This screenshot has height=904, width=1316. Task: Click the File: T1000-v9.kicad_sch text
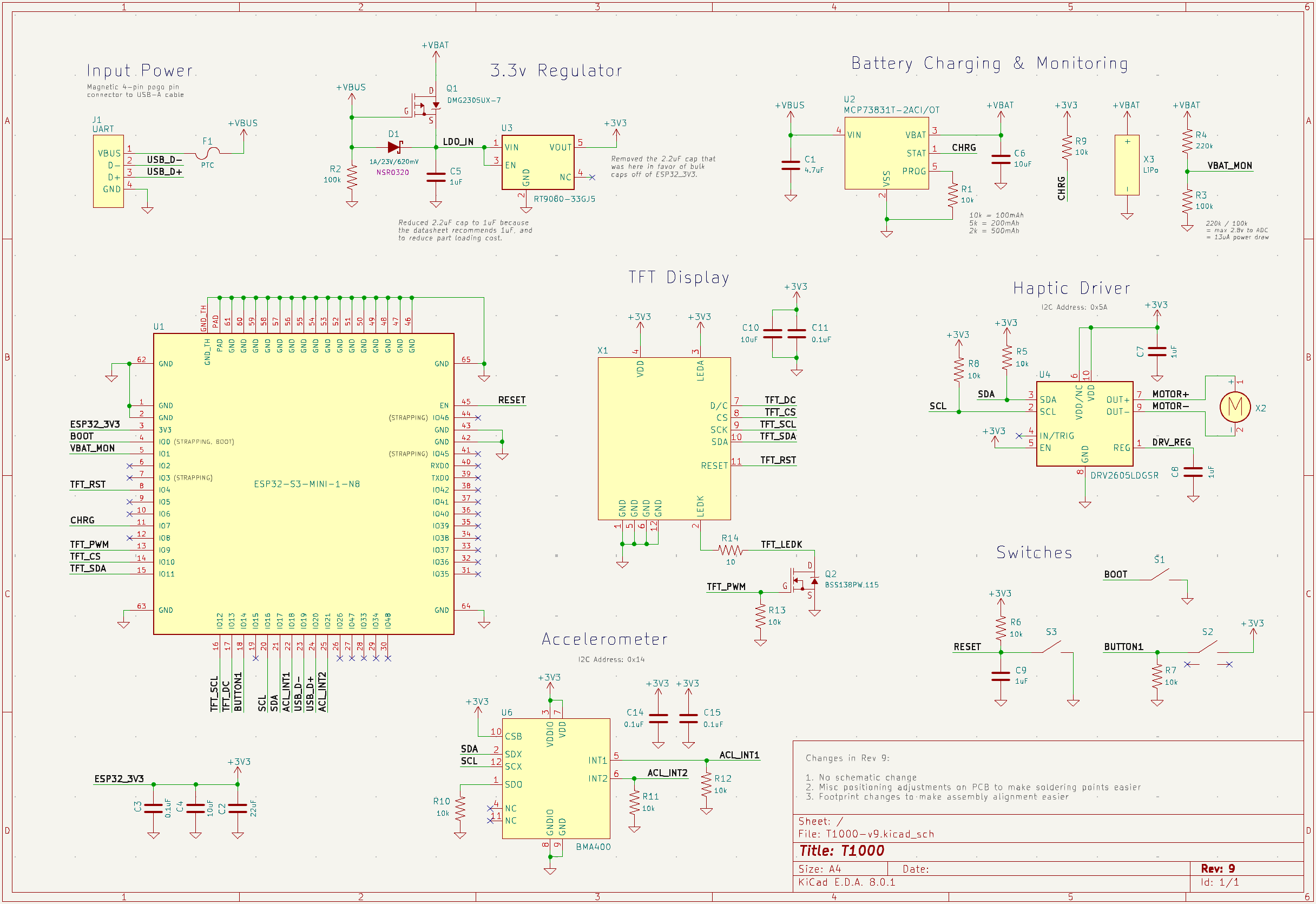point(866,834)
